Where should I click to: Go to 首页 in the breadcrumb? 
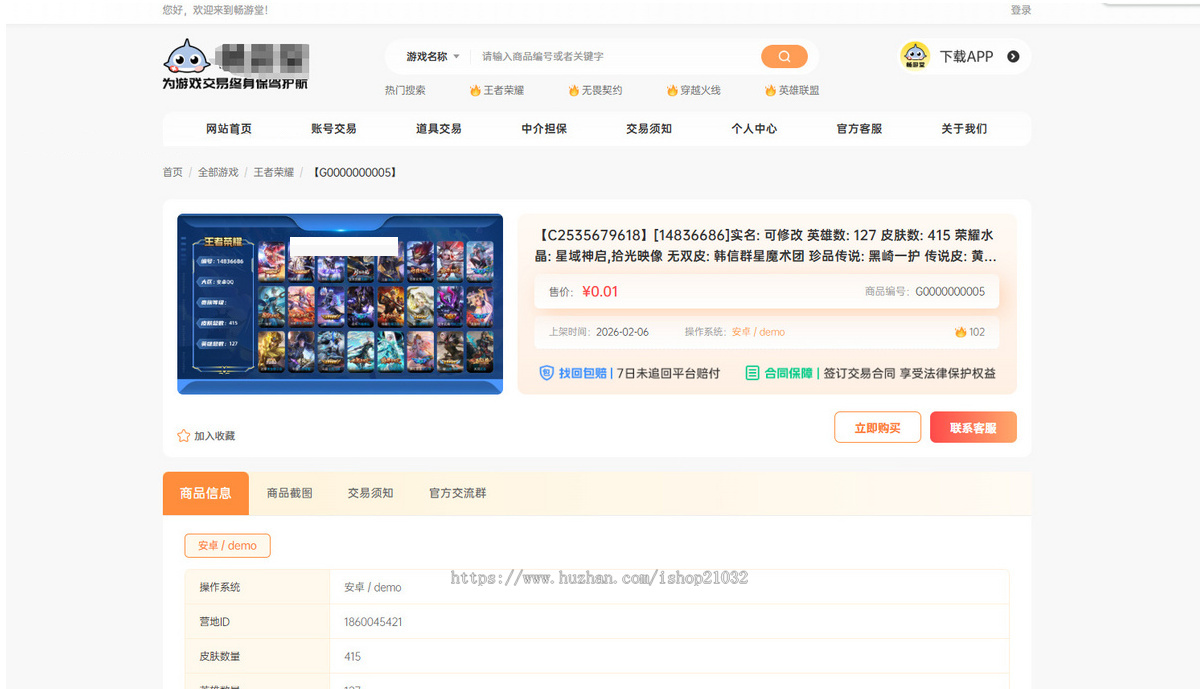[x=173, y=172]
